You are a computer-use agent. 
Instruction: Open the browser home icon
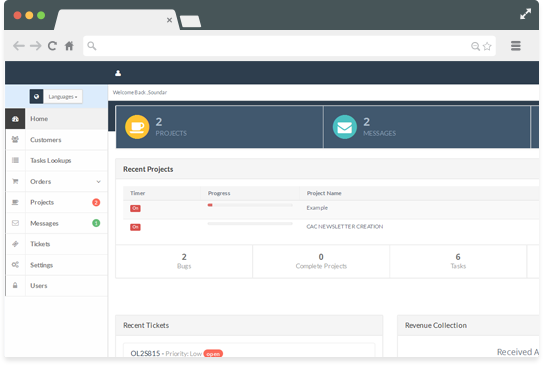point(69,46)
